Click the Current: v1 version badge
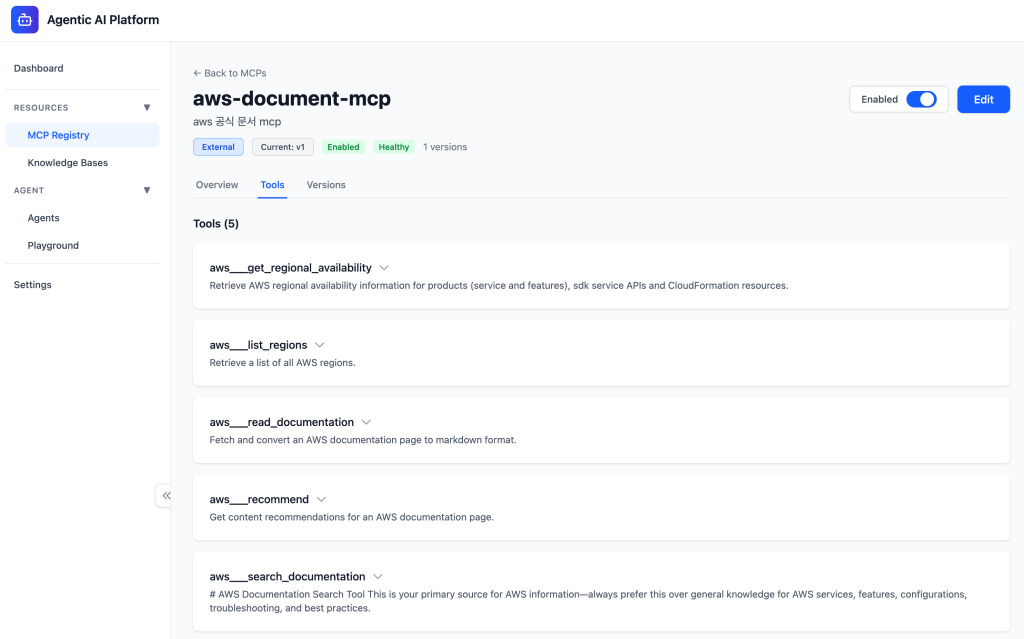1024x639 pixels. tap(282, 147)
